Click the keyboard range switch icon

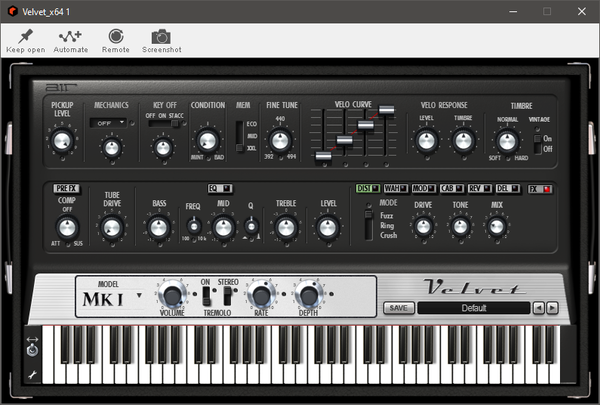(33, 346)
